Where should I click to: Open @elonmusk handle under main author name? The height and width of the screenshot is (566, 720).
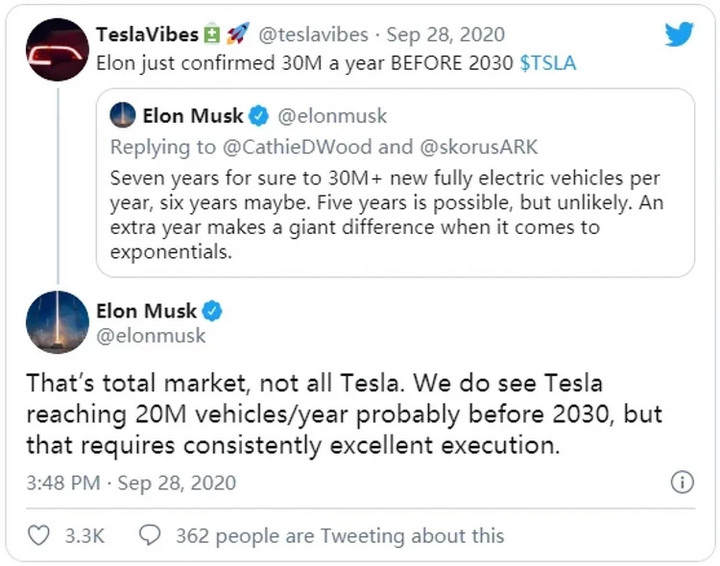click(151, 336)
